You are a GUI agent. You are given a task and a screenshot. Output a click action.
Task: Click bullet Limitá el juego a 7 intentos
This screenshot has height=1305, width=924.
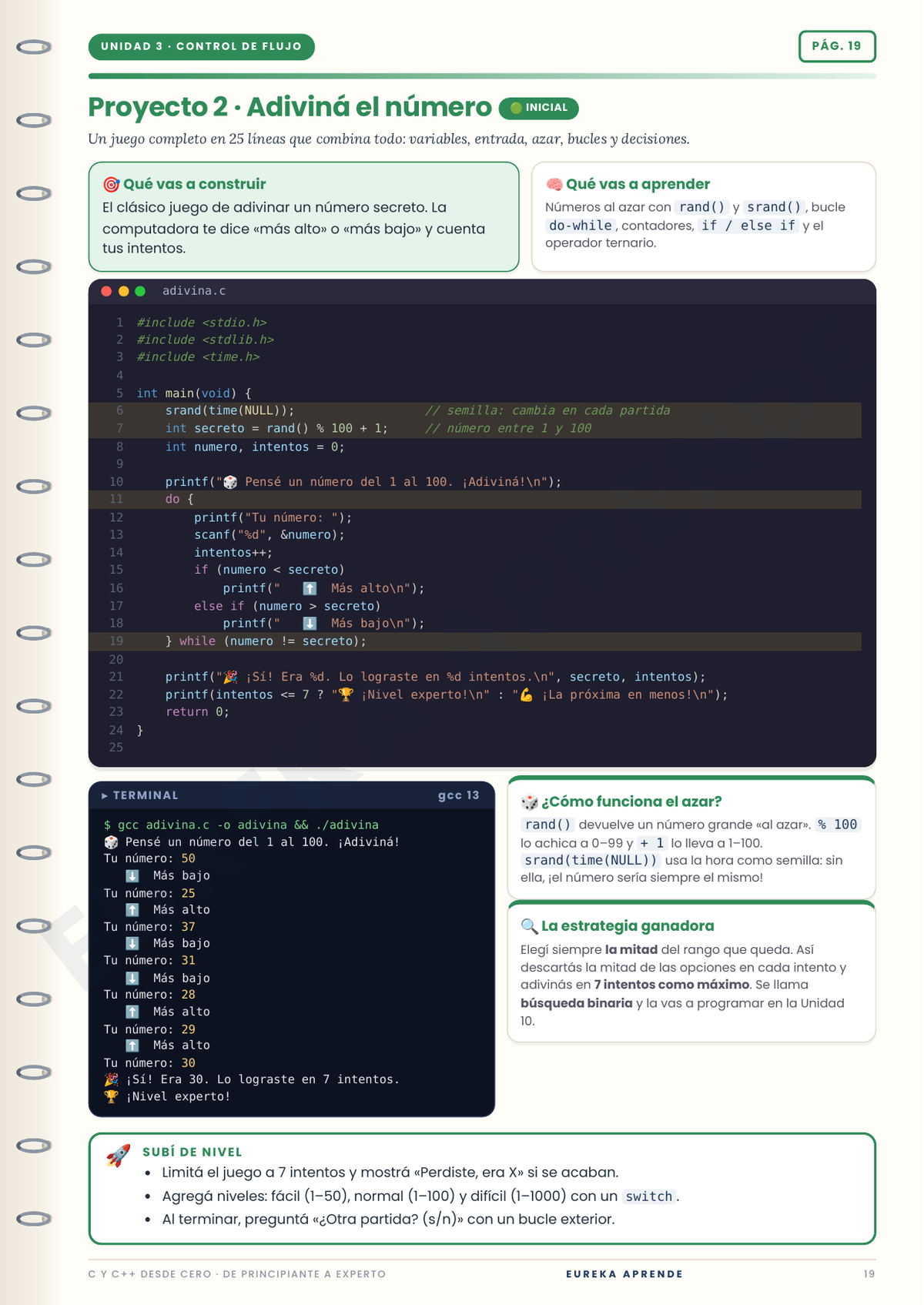click(390, 1173)
